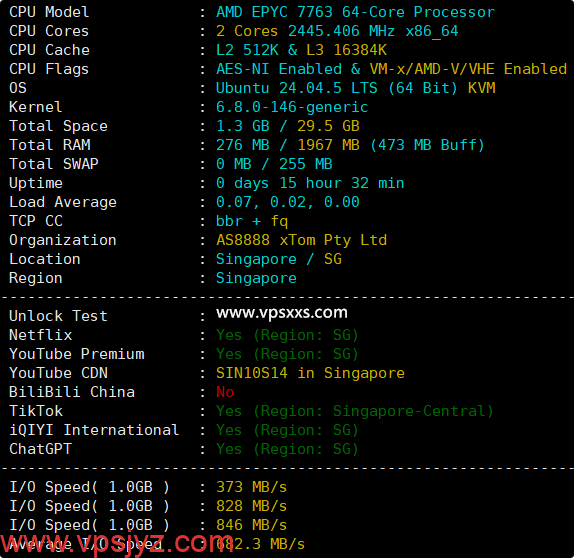Select the load average '0.07, 0.02, 0.00'
This screenshot has width=574, height=558.
pos(288,202)
